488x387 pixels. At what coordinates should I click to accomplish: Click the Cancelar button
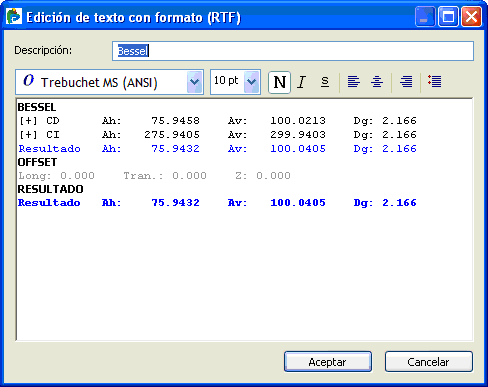pyautogui.click(x=429, y=362)
